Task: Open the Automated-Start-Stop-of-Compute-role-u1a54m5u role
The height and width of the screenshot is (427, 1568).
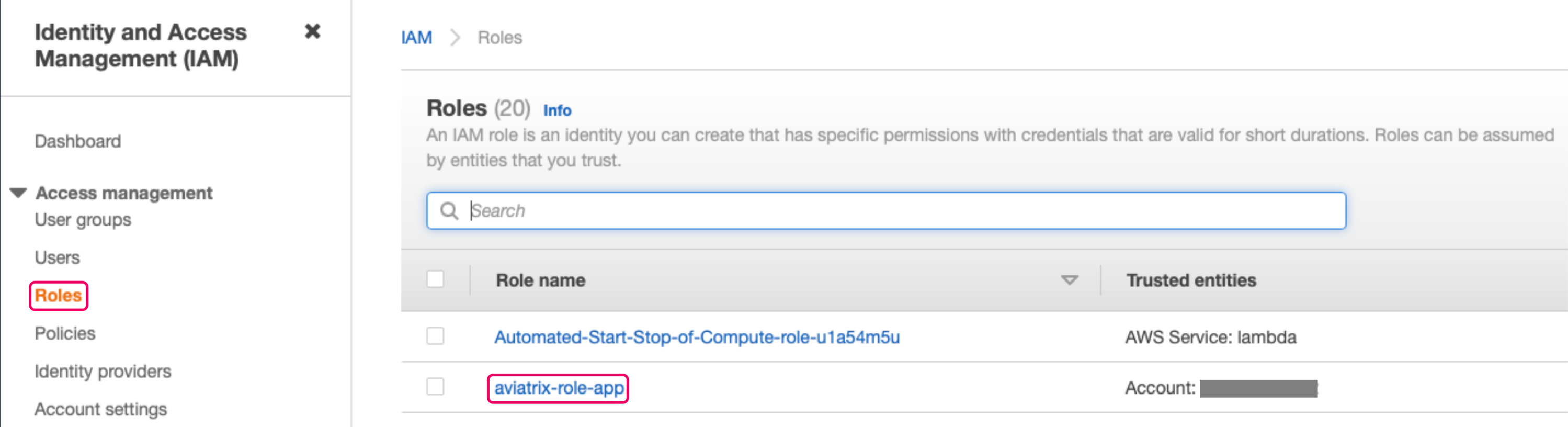Action: pyautogui.click(x=698, y=337)
